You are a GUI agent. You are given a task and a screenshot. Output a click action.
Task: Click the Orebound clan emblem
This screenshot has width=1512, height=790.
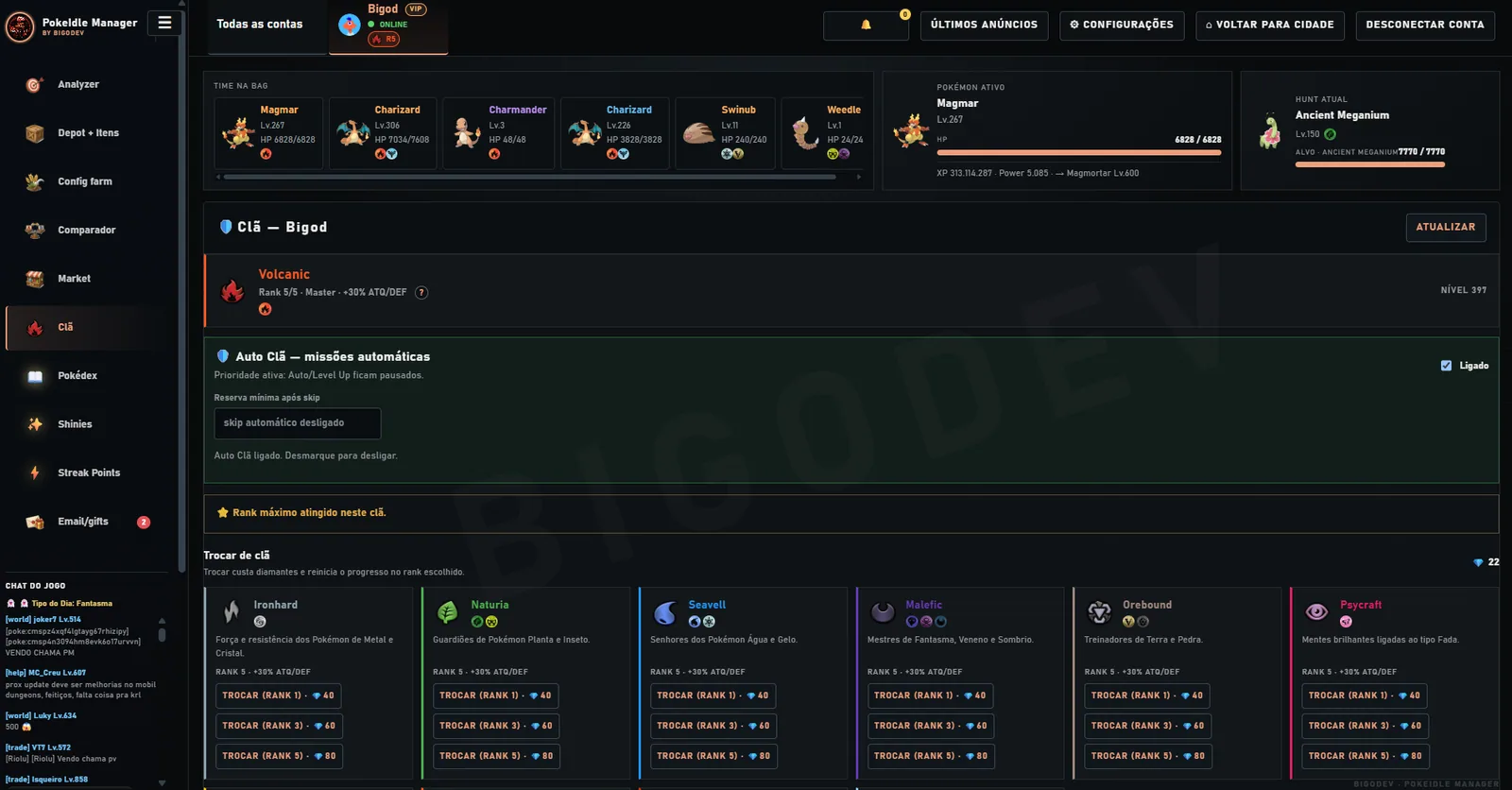point(1099,612)
